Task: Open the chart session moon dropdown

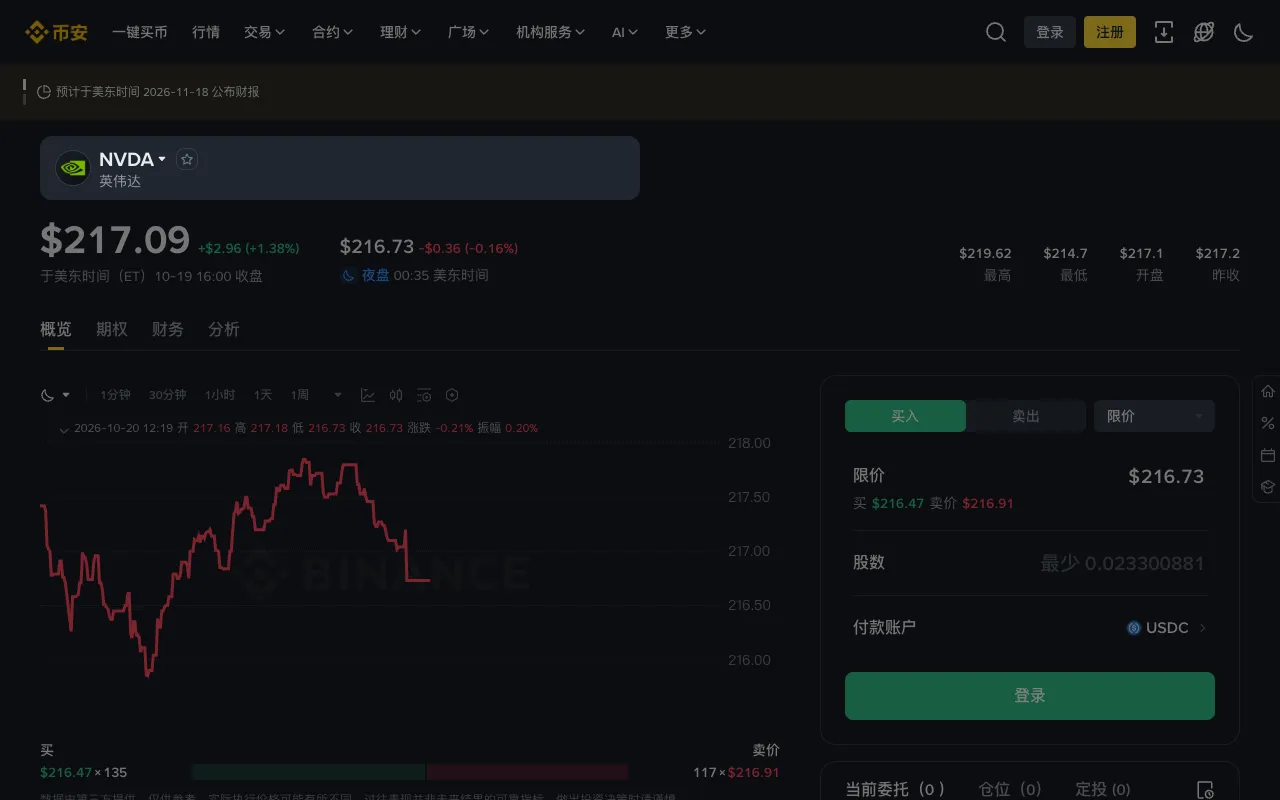Action: click(55, 395)
